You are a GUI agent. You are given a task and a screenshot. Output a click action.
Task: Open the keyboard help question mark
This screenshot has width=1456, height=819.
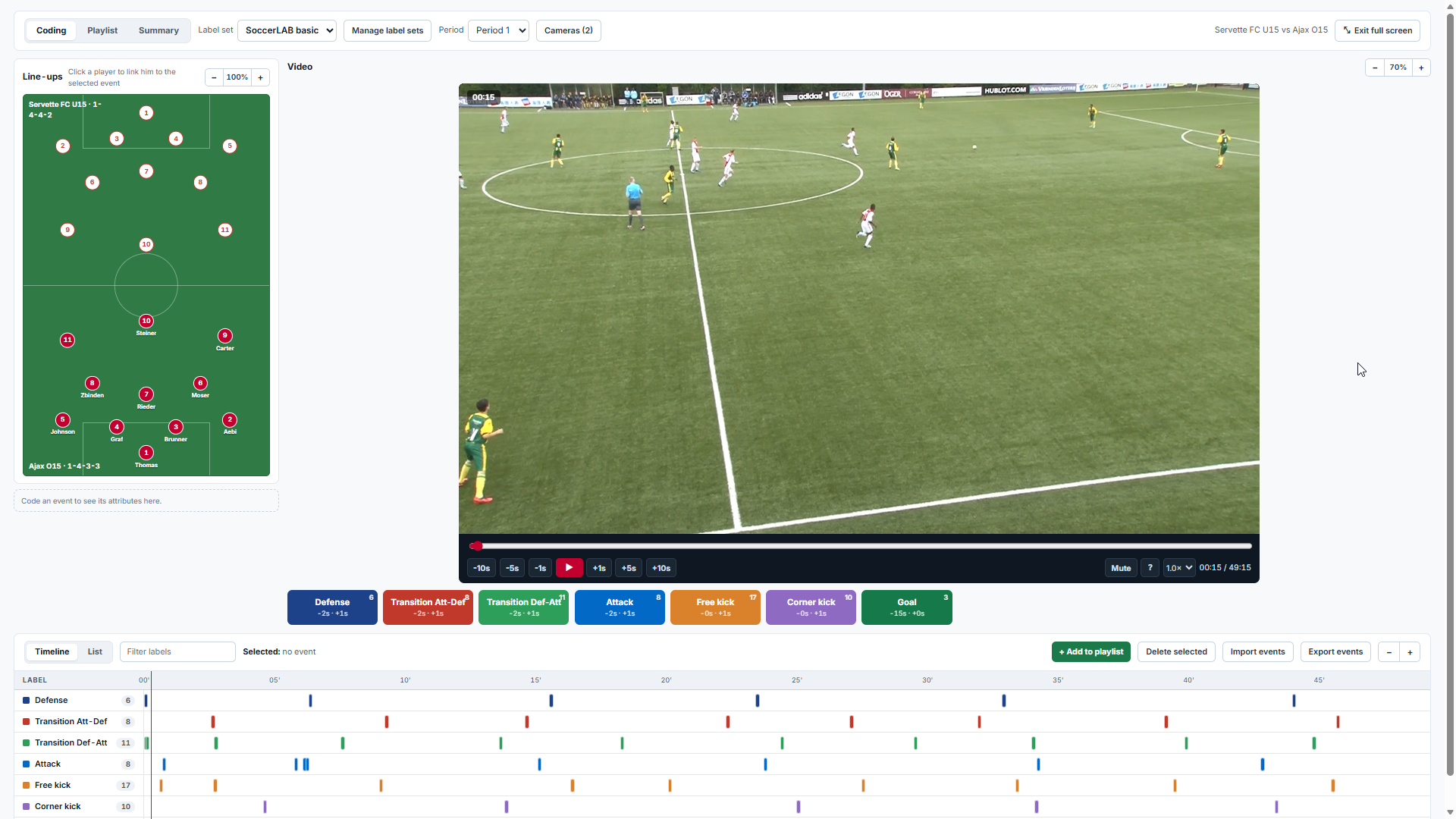pos(1150,568)
